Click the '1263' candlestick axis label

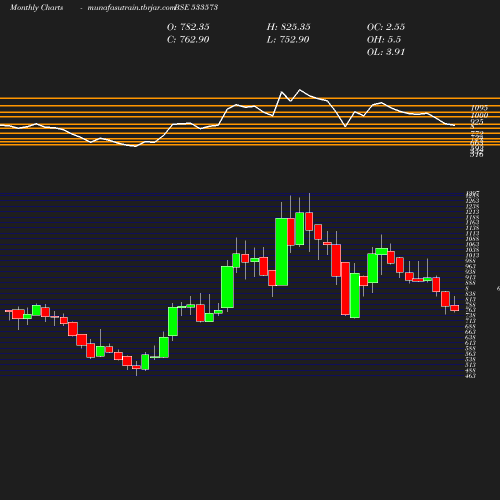click(x=472, y=201)
